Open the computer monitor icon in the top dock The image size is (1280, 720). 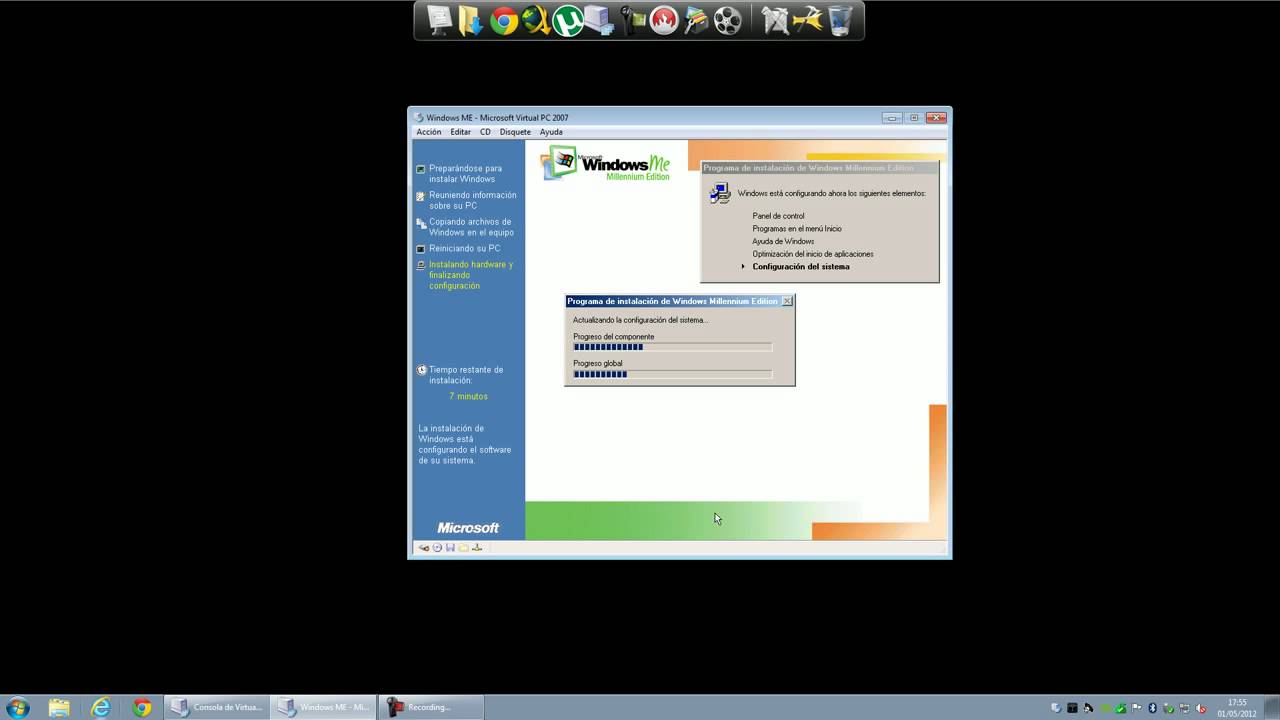point(439,20)
